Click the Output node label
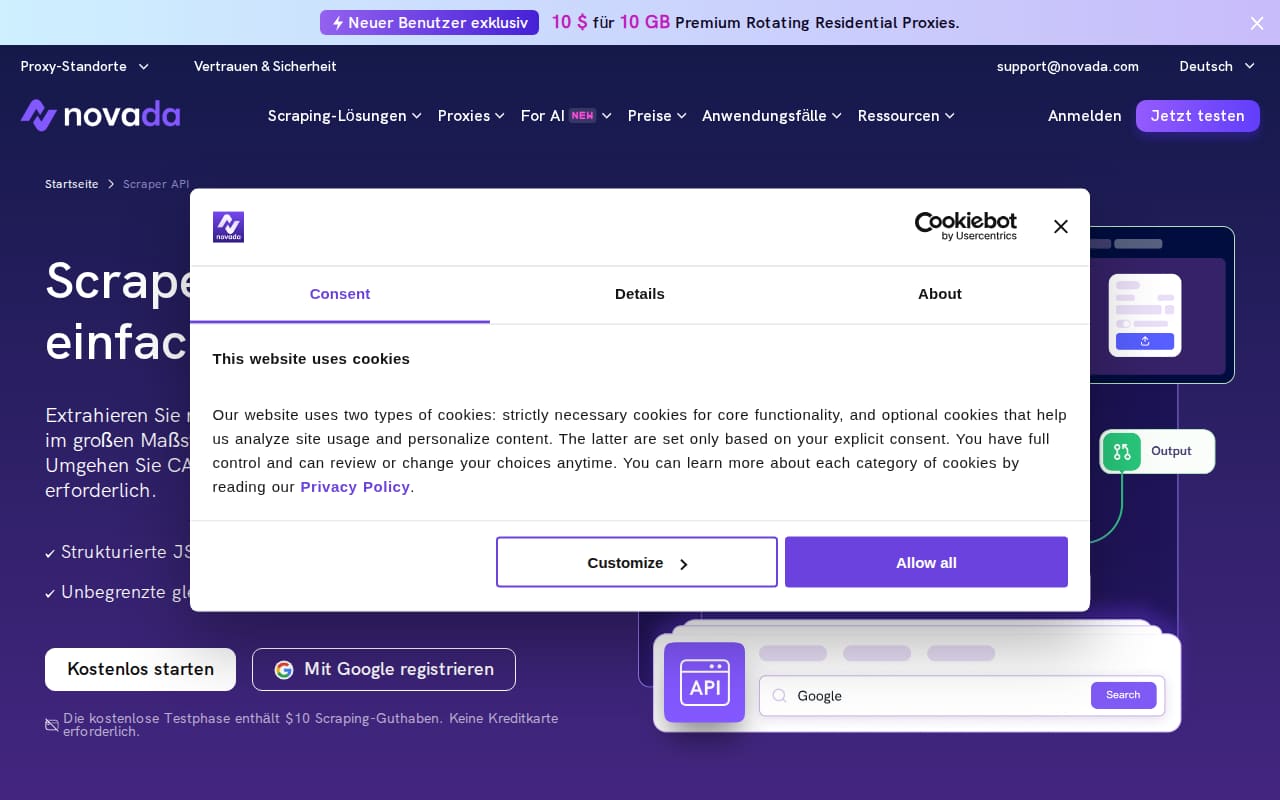Viewport: 1280px width, 800px height. 1171,452
